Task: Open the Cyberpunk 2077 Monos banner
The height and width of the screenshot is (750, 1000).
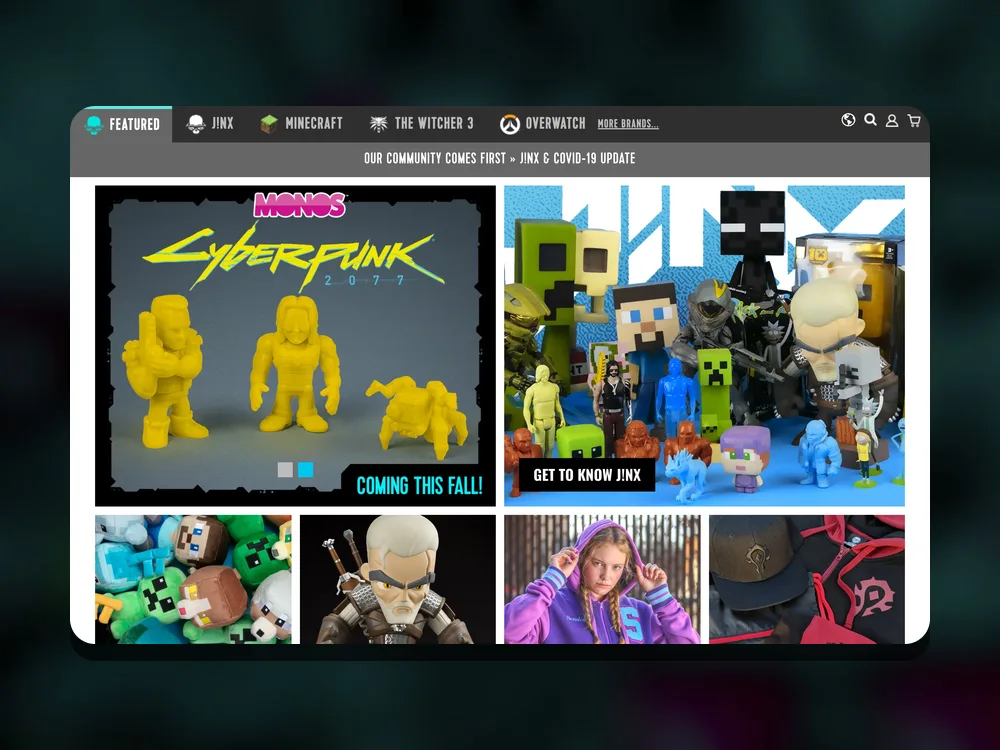Action: (295, 346)
